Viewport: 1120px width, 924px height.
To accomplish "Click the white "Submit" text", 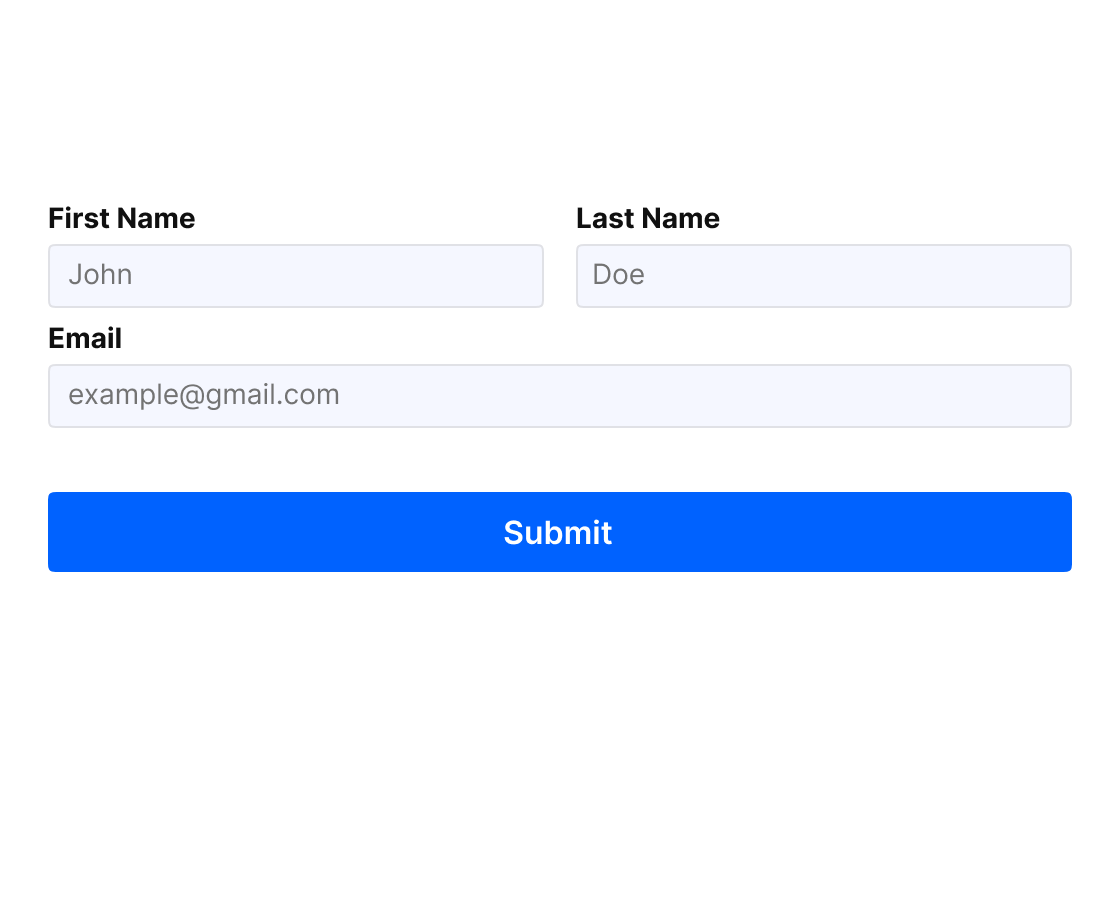I will [x=558, y=533].
